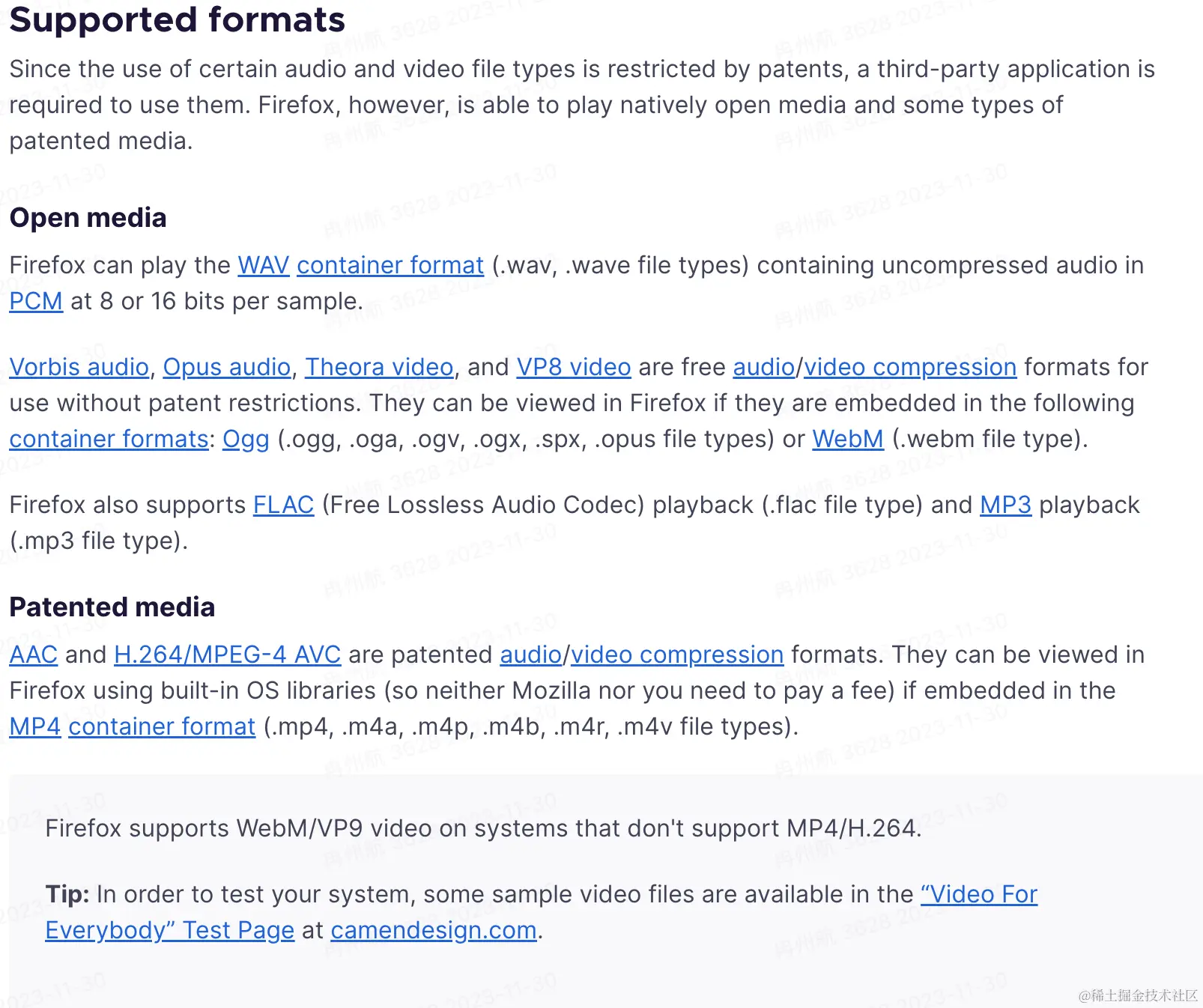Click container format link after WAV

click(390, 265)
